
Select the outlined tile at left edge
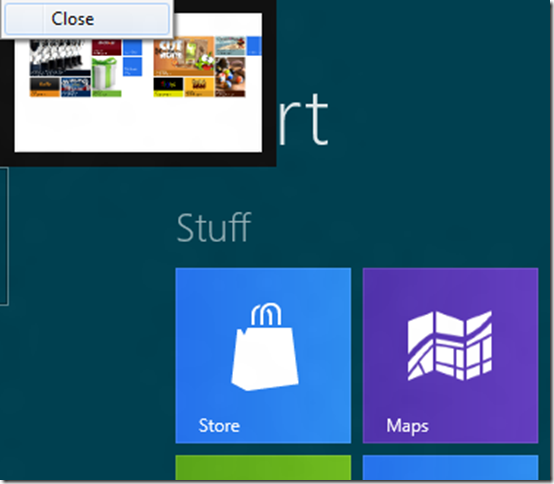[4, 236]
